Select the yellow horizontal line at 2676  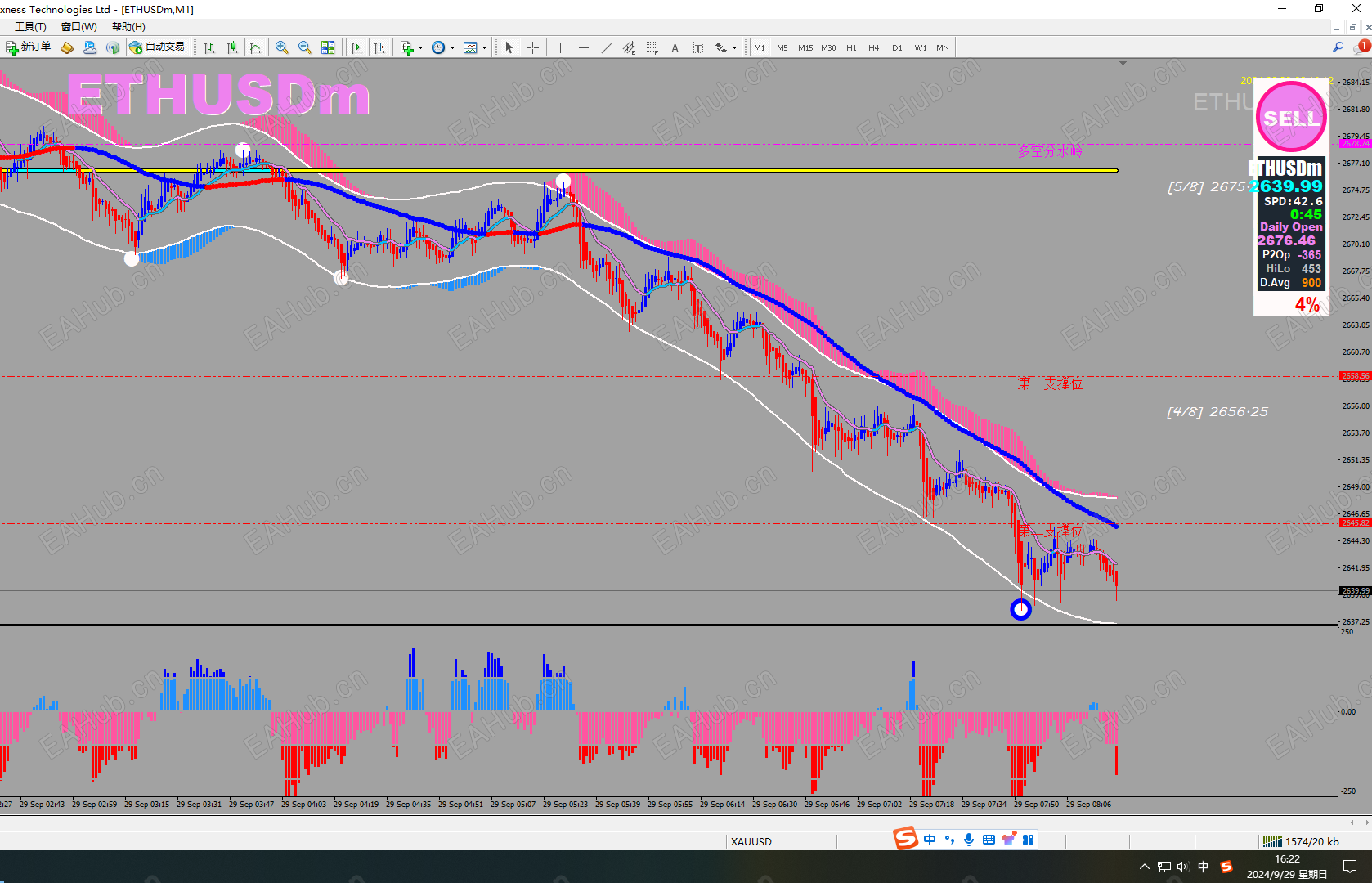(559, 170)
